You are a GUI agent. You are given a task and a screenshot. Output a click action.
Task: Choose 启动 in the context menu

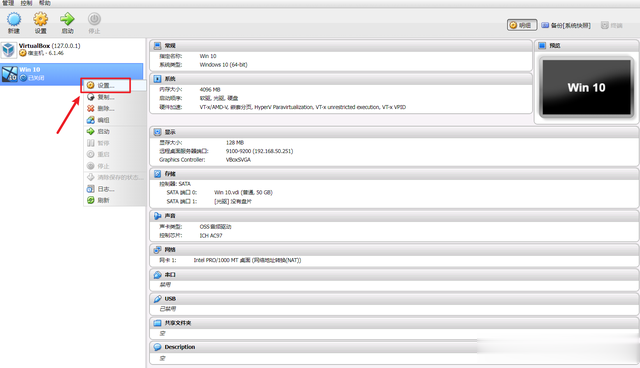tap(115, 131)
